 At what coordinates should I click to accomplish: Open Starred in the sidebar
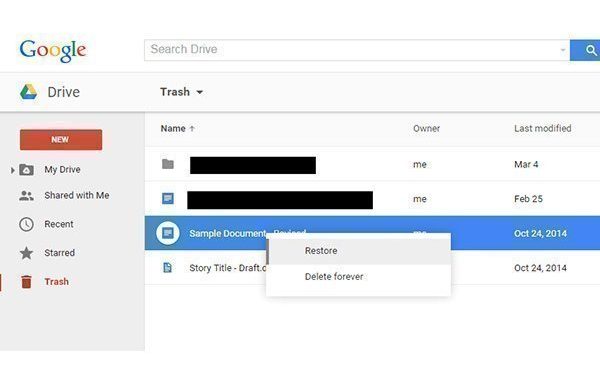tap(59, 253)
